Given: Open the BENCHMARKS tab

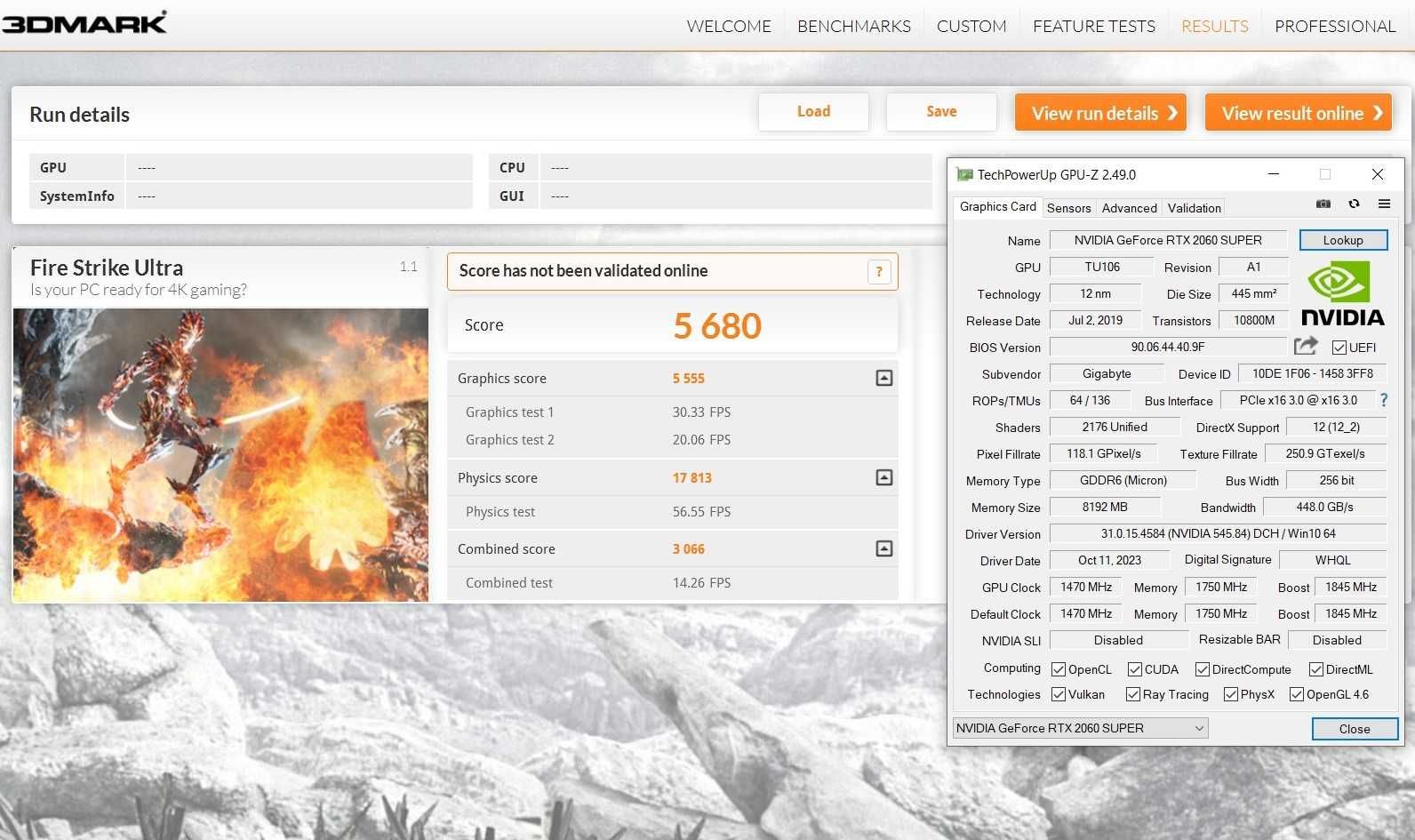Looking at the screenshot, I should [x=854, y=27].
